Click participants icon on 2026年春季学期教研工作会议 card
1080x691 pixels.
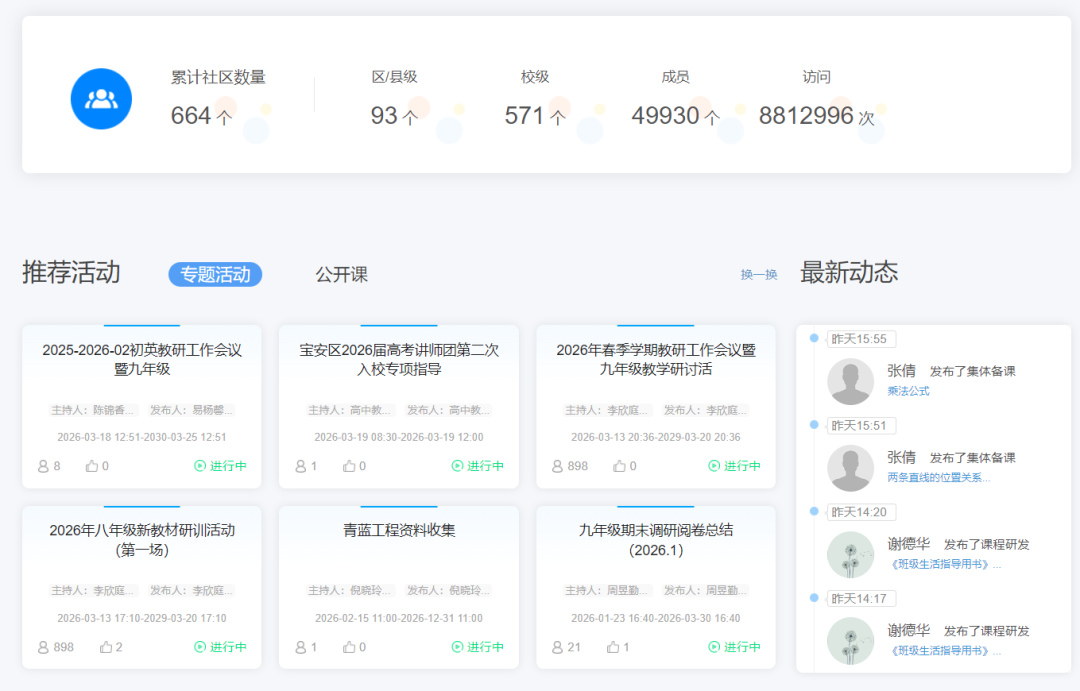point(558,466)
